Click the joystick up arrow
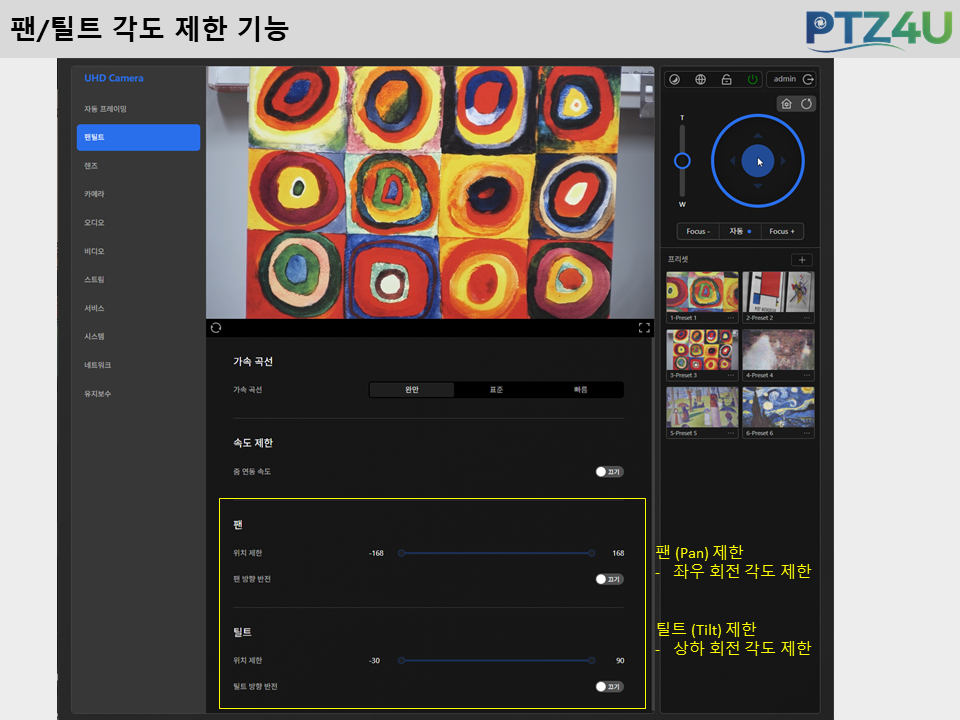 click(x=758, y=136)
